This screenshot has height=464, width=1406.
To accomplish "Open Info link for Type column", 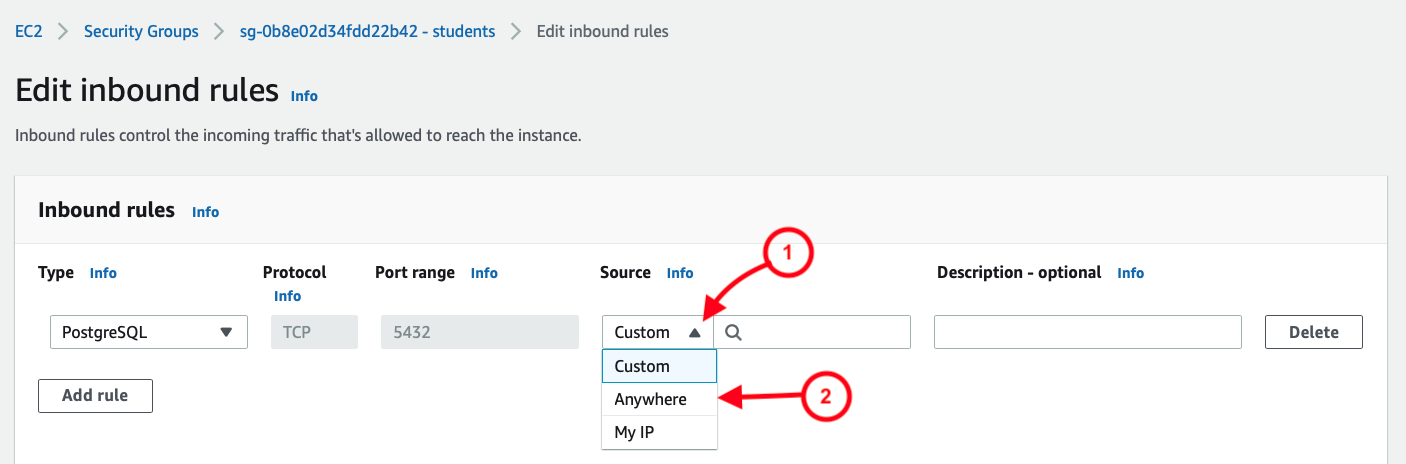I will (x=103, y=272).
